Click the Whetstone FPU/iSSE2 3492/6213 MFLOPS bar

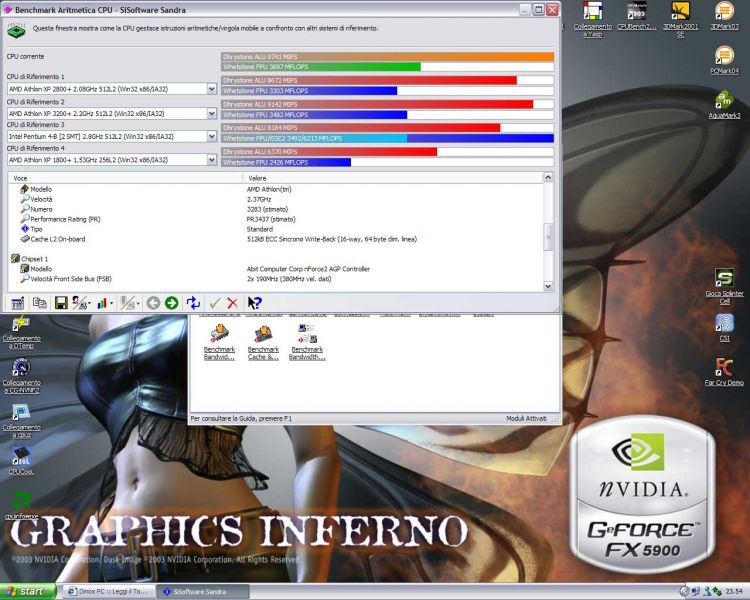(x=388, y=138)
